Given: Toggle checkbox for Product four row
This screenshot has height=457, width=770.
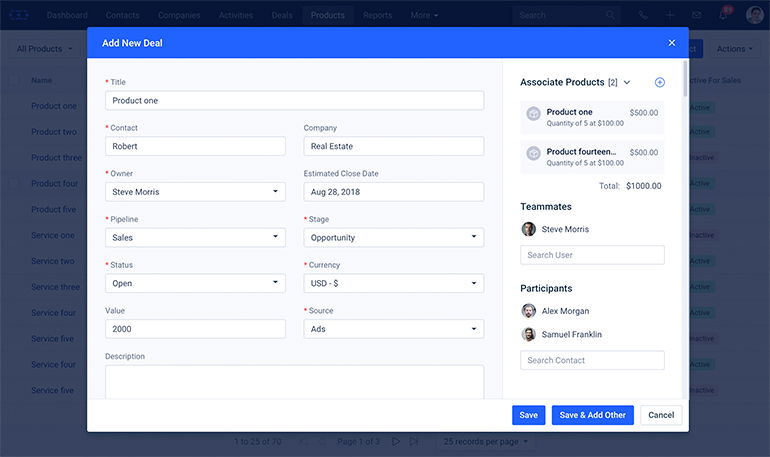Looking at the screenshot, I should point(14,183).
